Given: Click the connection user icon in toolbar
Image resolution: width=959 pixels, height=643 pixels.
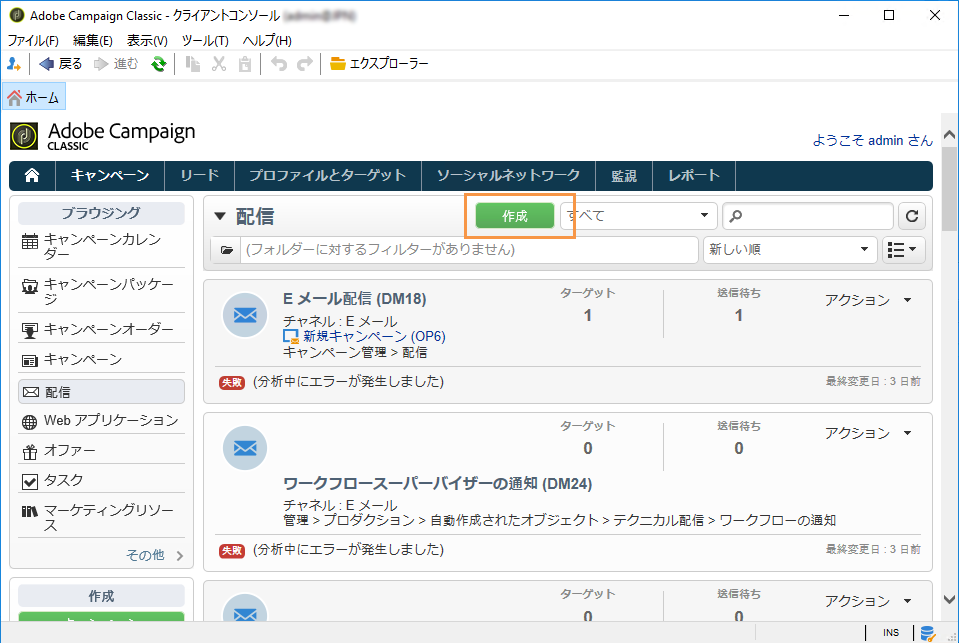Looking at the screenshot, I should point(13,64).
